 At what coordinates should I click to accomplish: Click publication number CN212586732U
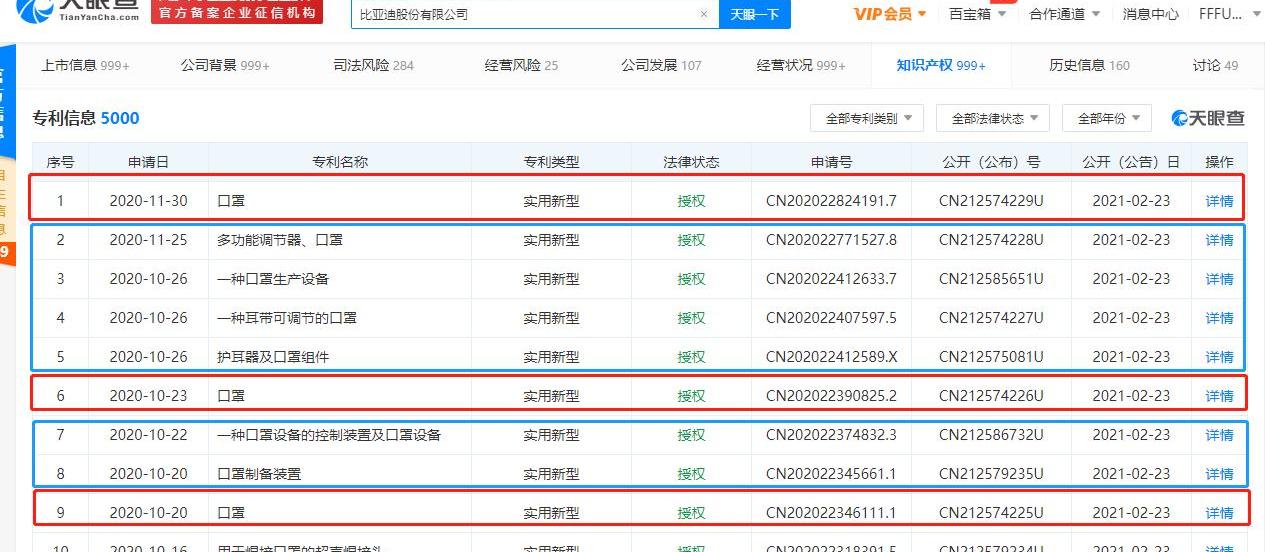click(x=991, y=435)
